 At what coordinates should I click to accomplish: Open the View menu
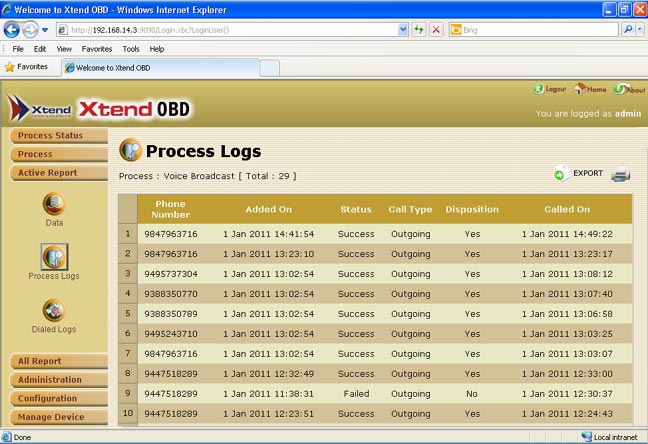(x=64, y=49)
